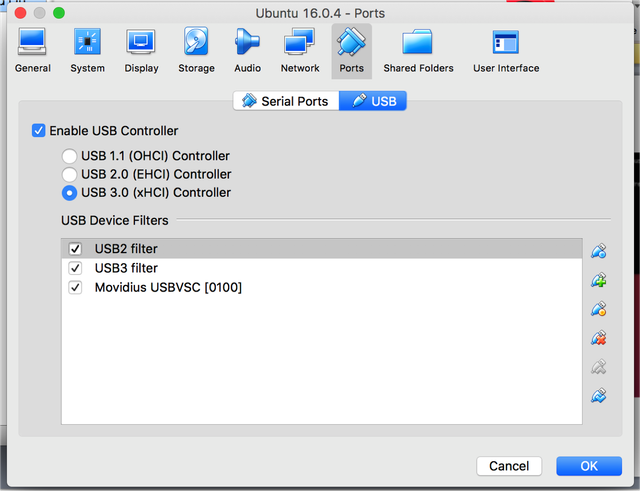Open the System settings section
The width and height of the screenshot is (640, 491).
pos(87,51)
